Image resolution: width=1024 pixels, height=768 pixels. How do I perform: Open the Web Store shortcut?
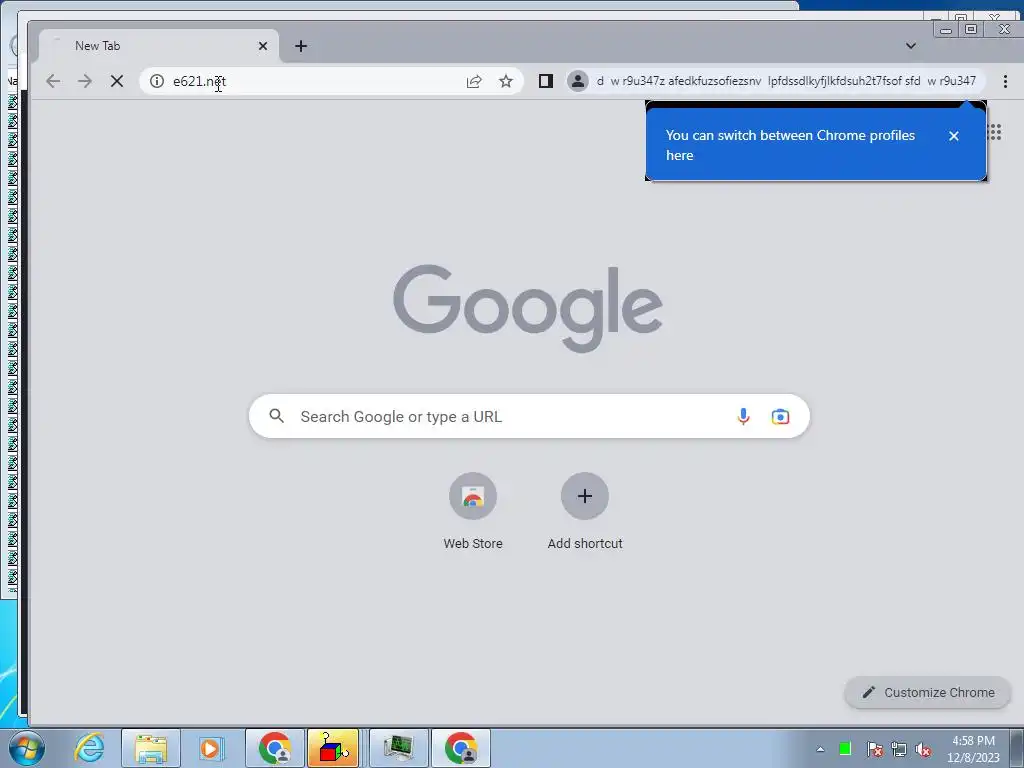click(473, 511)
